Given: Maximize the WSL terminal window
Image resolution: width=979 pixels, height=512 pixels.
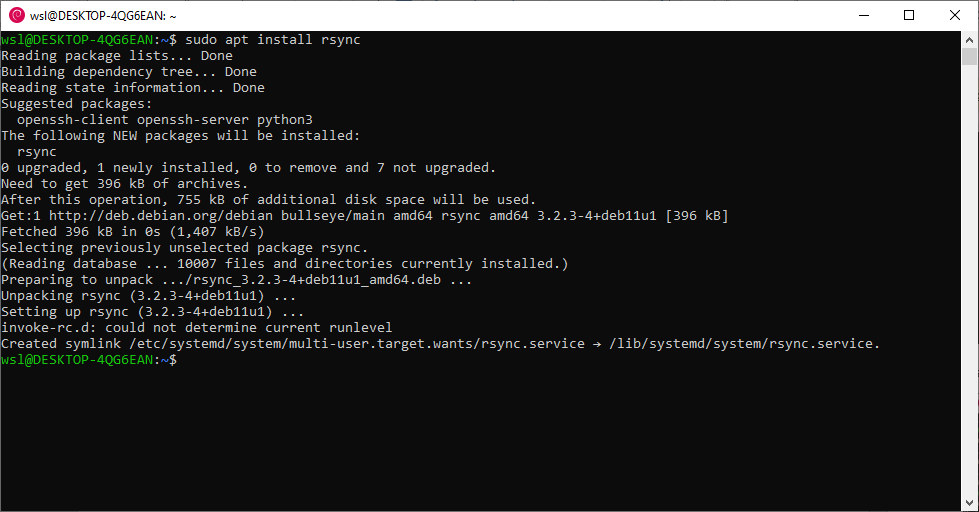Looking at the screenshot, I should click(909, 15).
